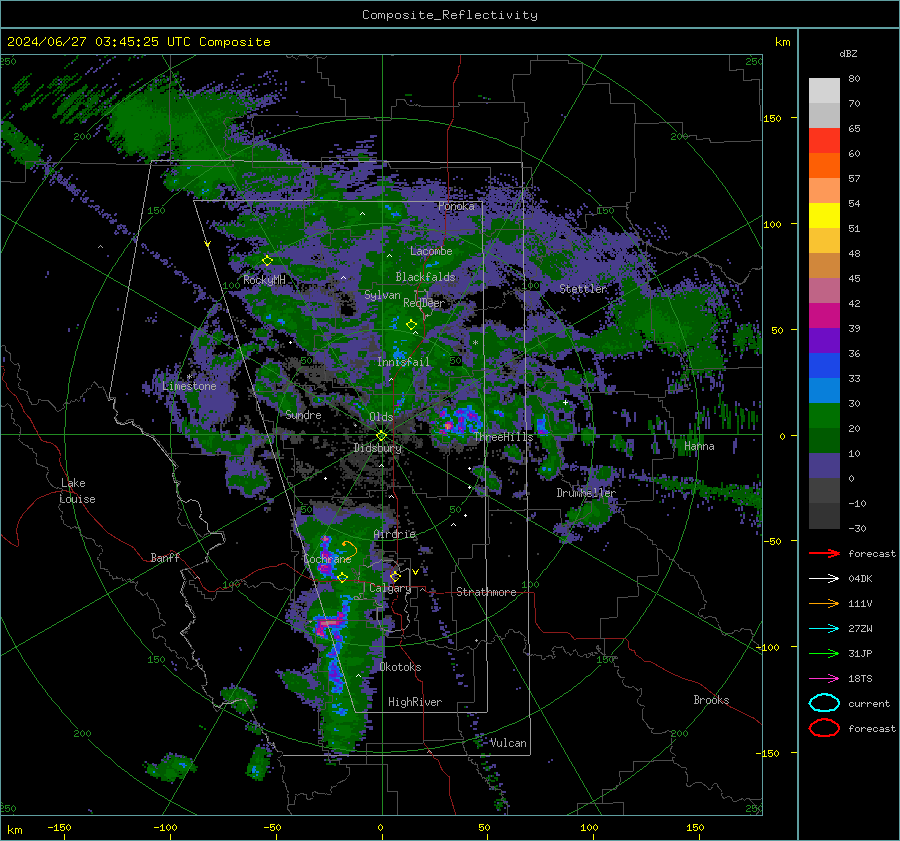Click the red 65–60 dBZ color swatch
Screen dimensions: 900x841
point(824,141)
